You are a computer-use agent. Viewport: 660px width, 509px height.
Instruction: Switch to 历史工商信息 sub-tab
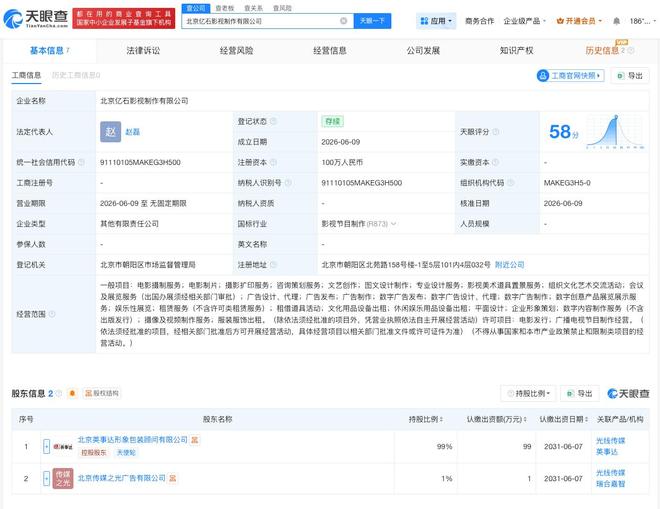pos(76,75)
